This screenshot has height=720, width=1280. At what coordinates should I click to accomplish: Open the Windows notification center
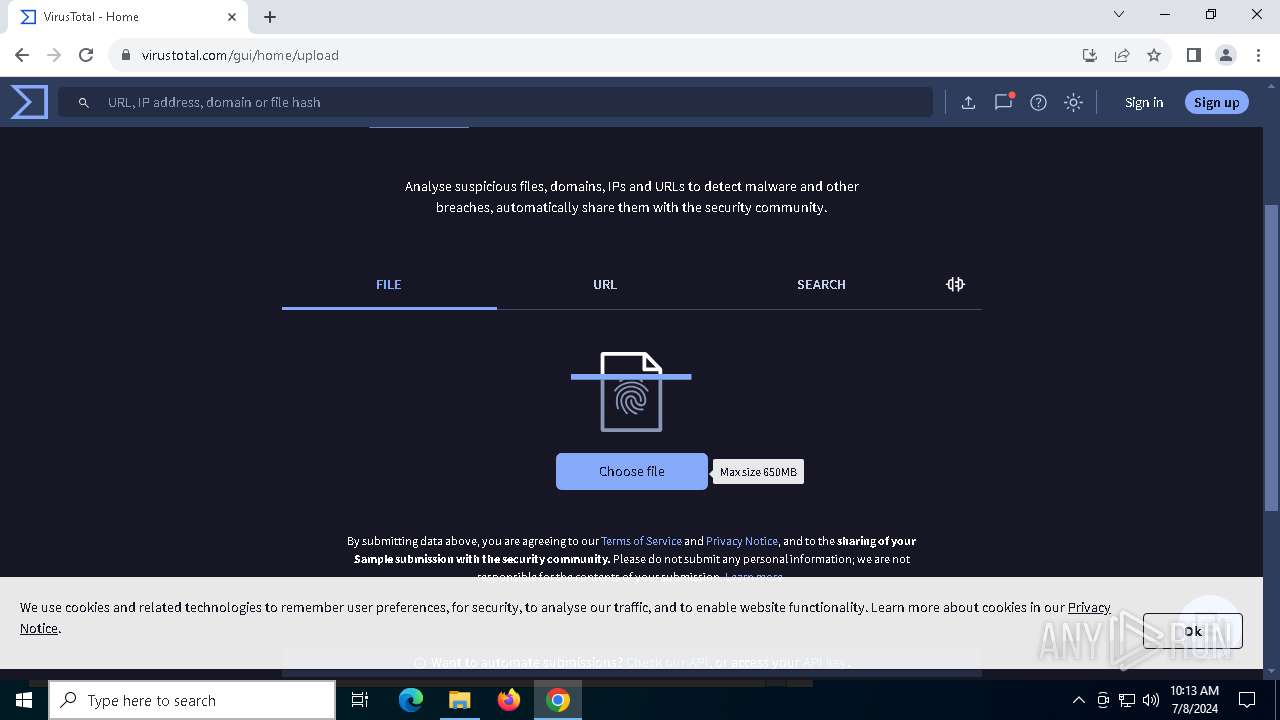[x=1247, y=700]
